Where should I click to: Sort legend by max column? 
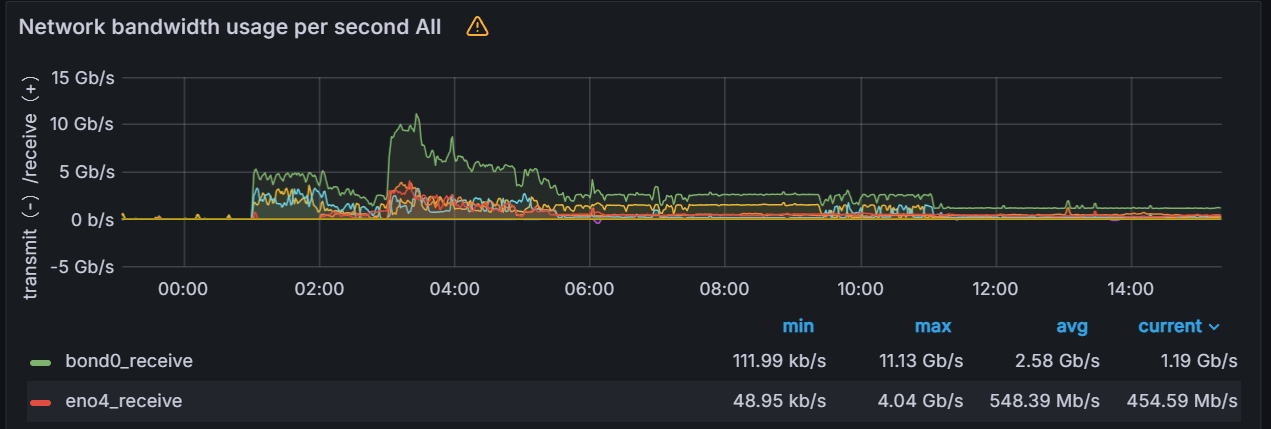point(933,326)
